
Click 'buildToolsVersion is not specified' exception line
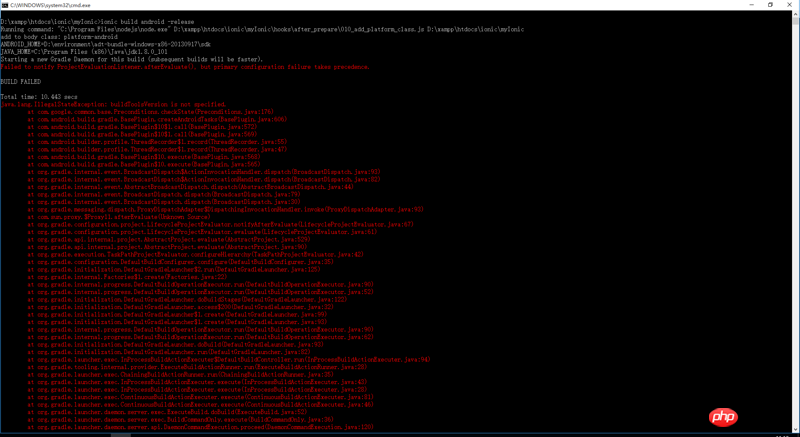click(x=113, y=104)
